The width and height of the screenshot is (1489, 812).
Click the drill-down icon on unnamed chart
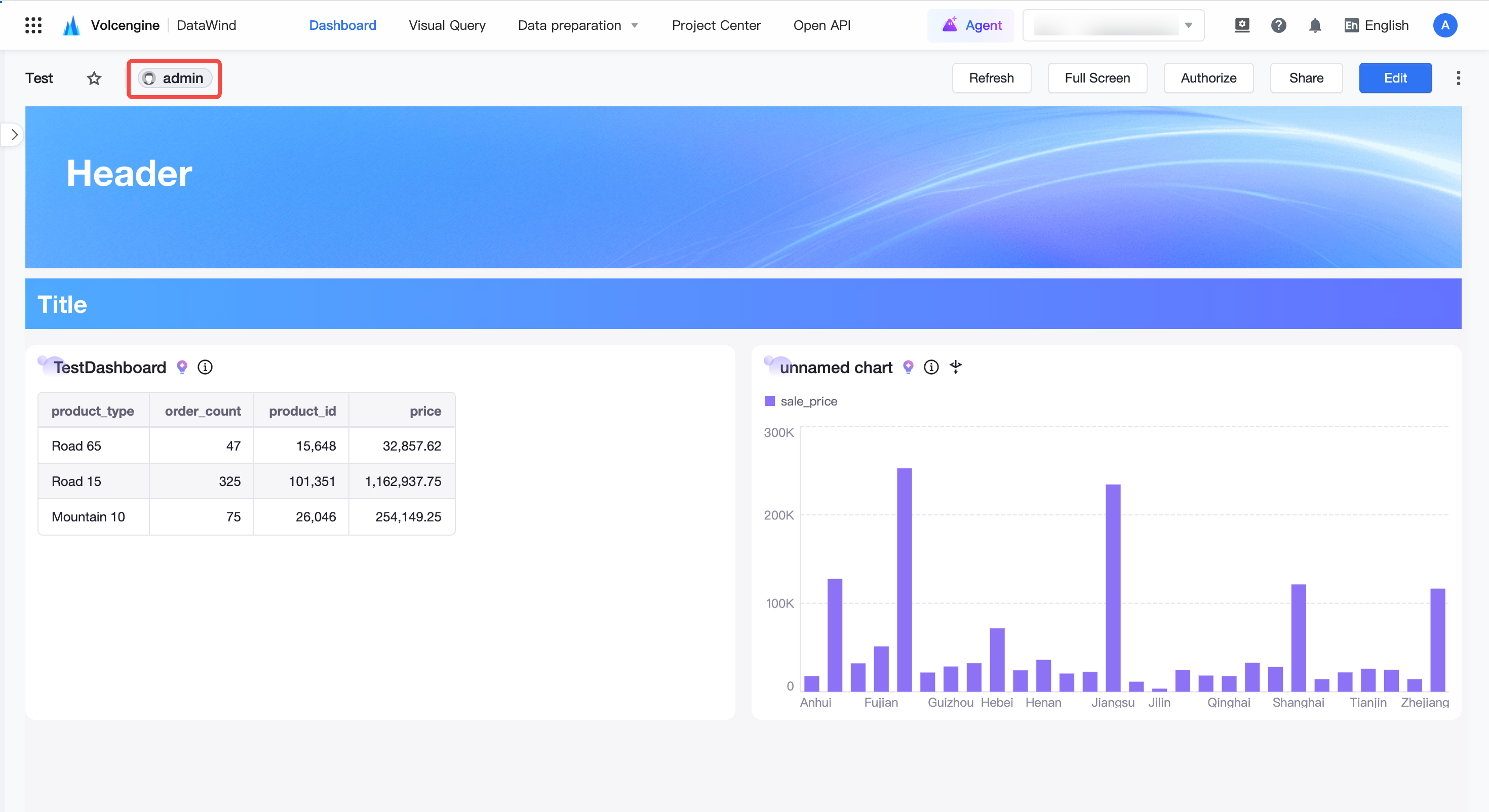pyautogui.click(x=956, y=367)
